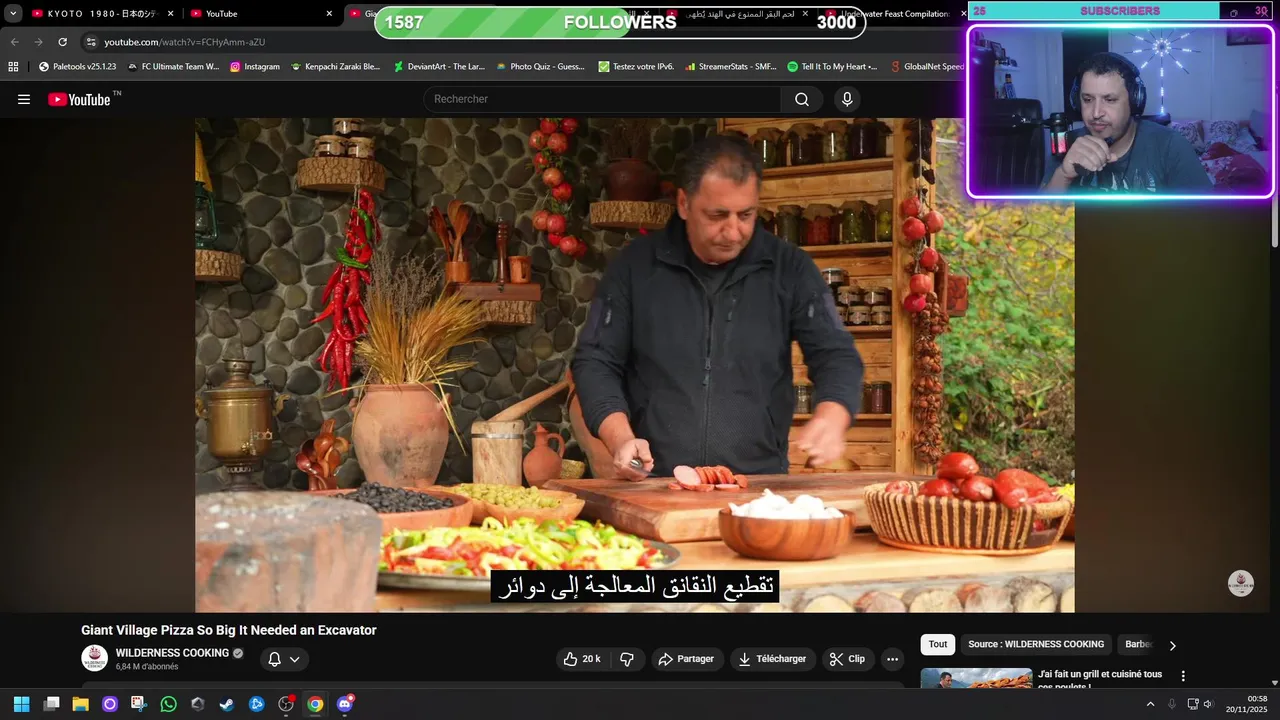Image resolution: width=1280 pixels, height=720 pixels.
Task: Reload the page in Chrome
Action: point(62,42)
